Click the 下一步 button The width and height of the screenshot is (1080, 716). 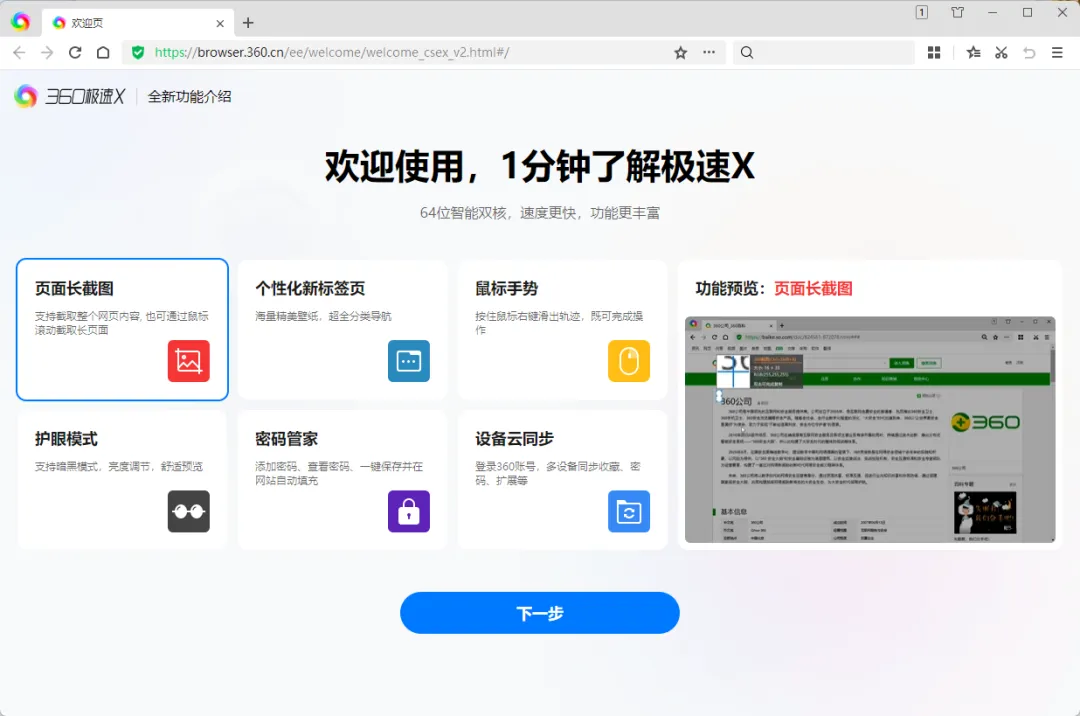pyautogui.click(x=540, y=613)
